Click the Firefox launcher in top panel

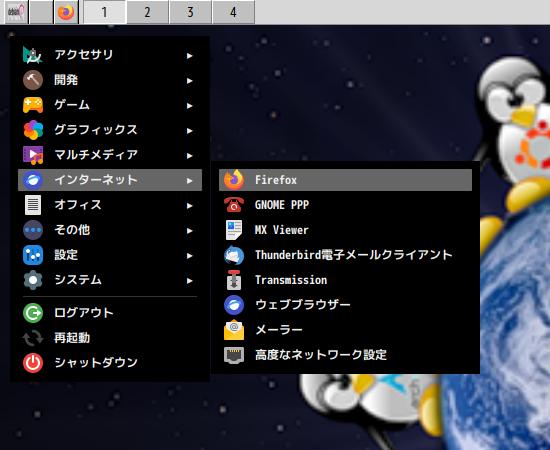pyautogui.click(x=66, y=12)
